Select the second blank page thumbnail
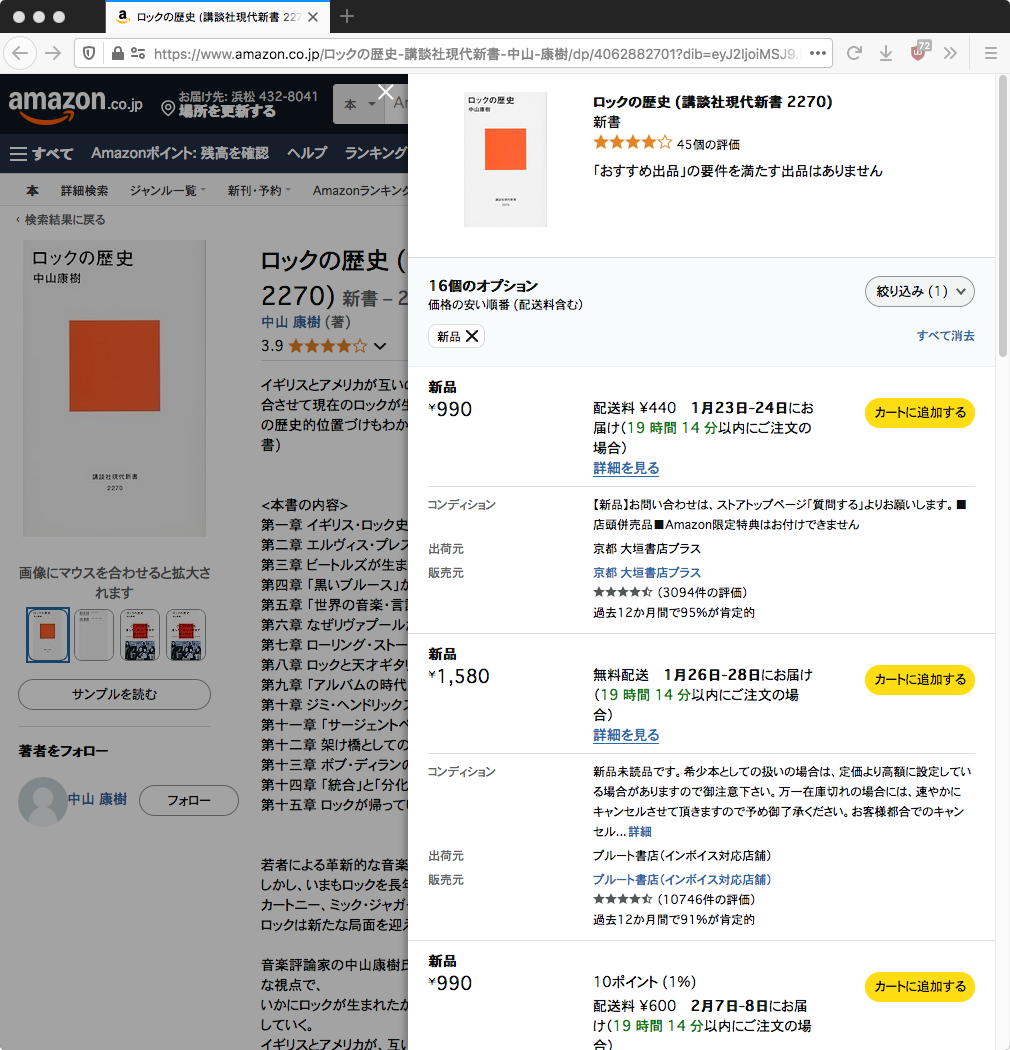 tap(94, 635)
